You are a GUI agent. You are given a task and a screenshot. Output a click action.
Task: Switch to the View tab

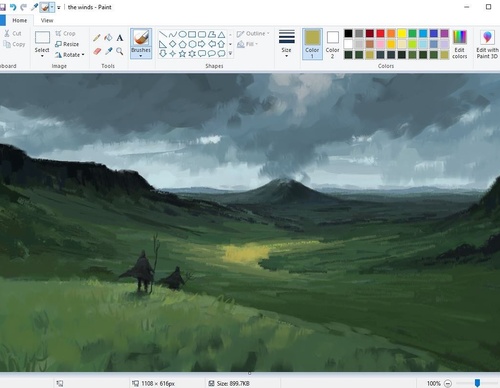(47, 21)
